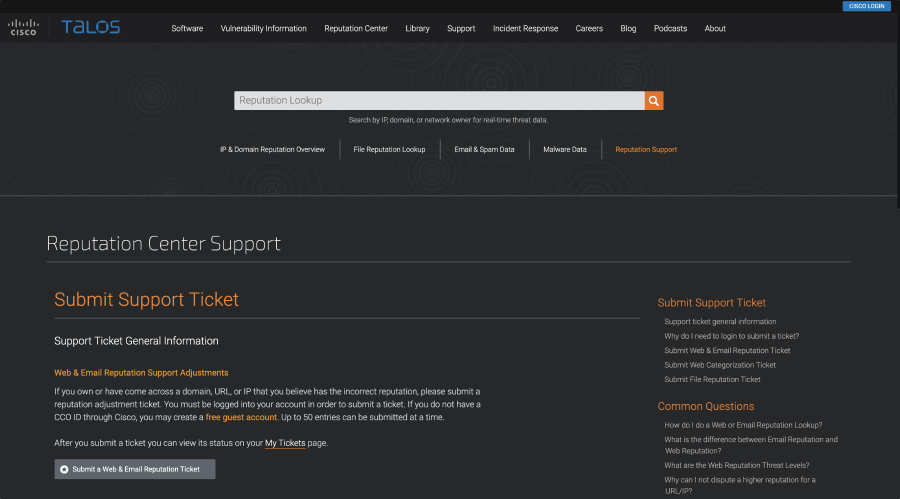Click Submit a Web & Email Reputation Ticket
Image resolution: width=900 pixels, height=499 pixels.
[x=135, y=469]
